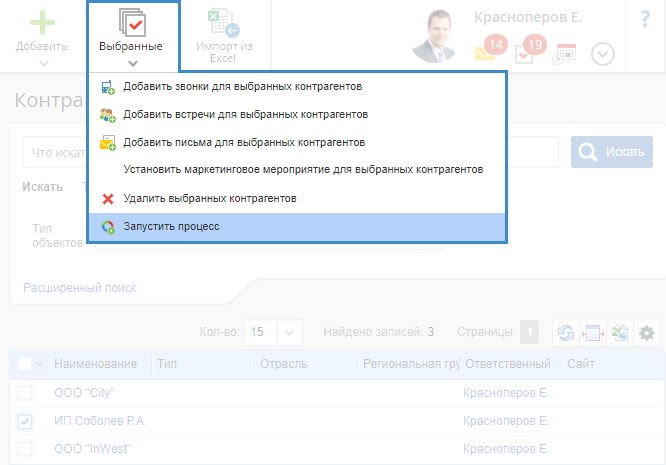Open the help question mark icon
Image resolution: width=666 pixels, height=465 pixels.
tap(645, 18)
